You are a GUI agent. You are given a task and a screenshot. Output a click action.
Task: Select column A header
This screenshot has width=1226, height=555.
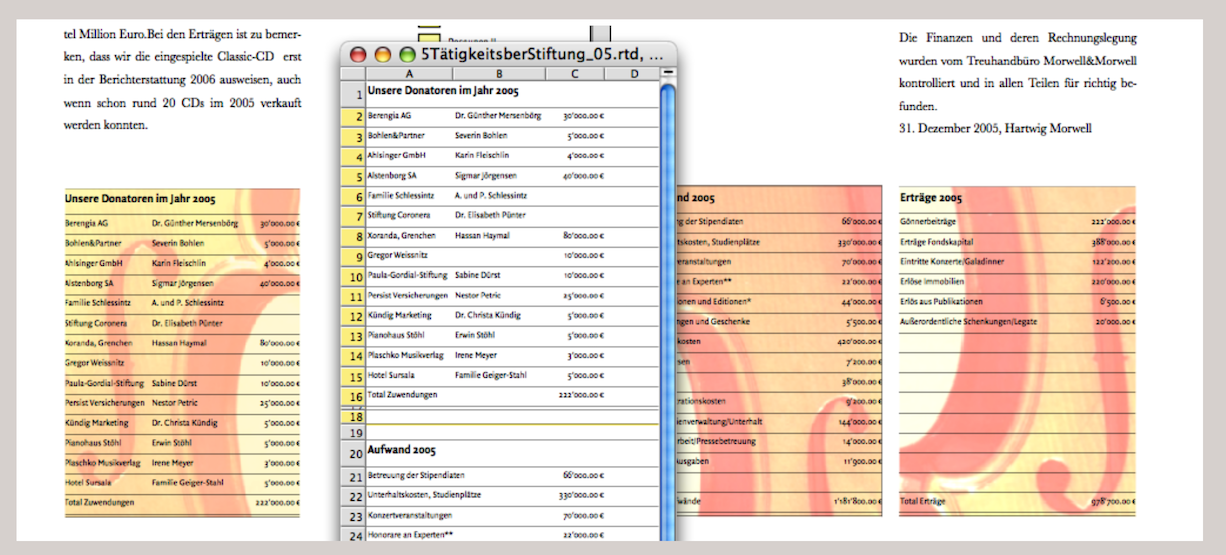[x=409, y=74]
